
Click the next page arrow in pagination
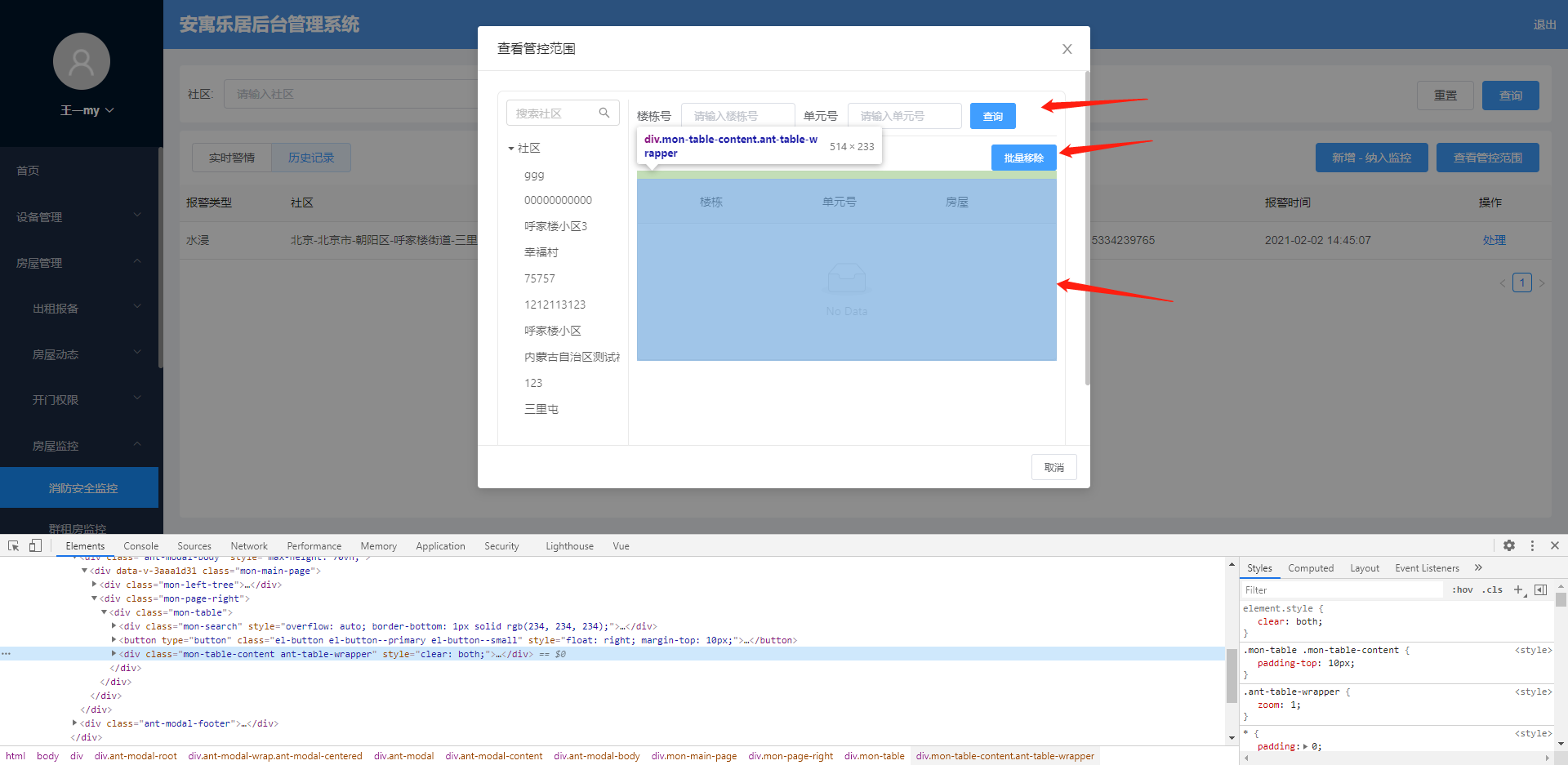(x=1542, y=283)
